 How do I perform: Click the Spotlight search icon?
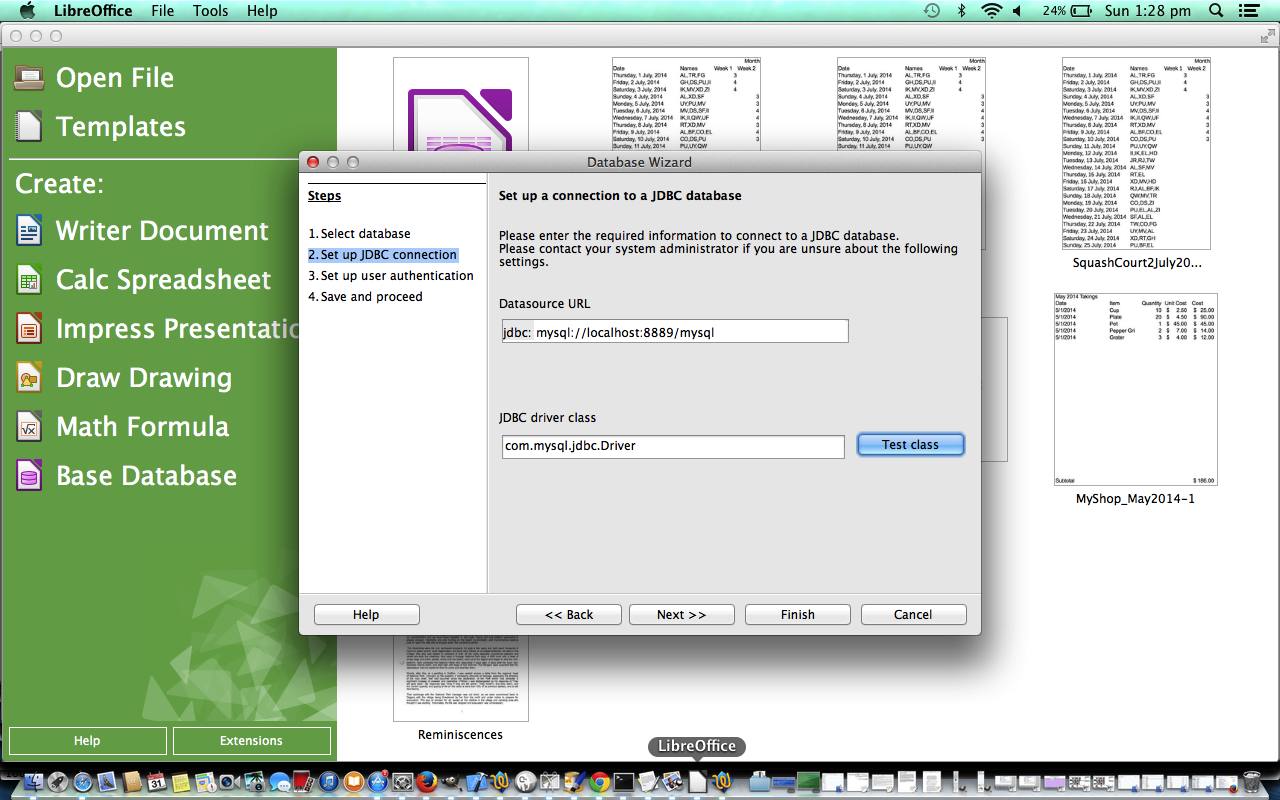[1216, 11]
